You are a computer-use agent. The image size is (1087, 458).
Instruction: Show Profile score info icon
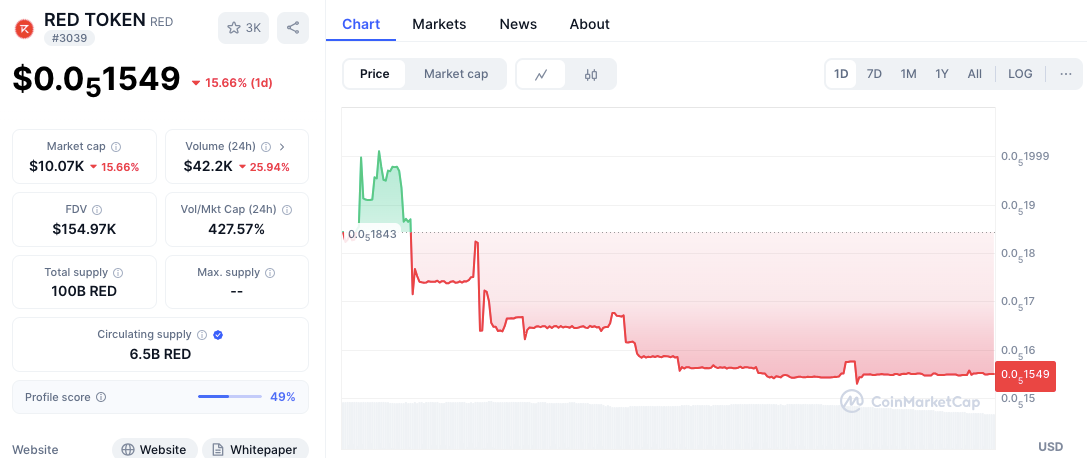[x=101, y=397]
